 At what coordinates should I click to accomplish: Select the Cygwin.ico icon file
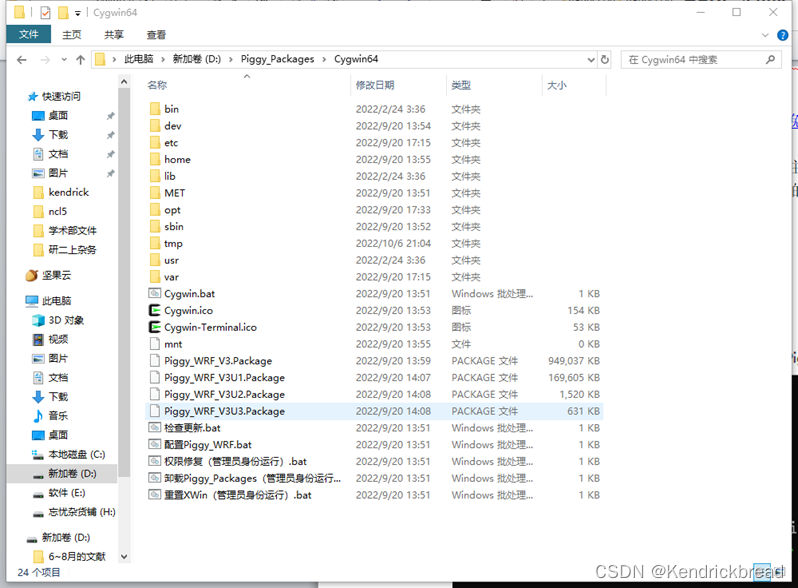pyautogui.click(x=155, y=311)
